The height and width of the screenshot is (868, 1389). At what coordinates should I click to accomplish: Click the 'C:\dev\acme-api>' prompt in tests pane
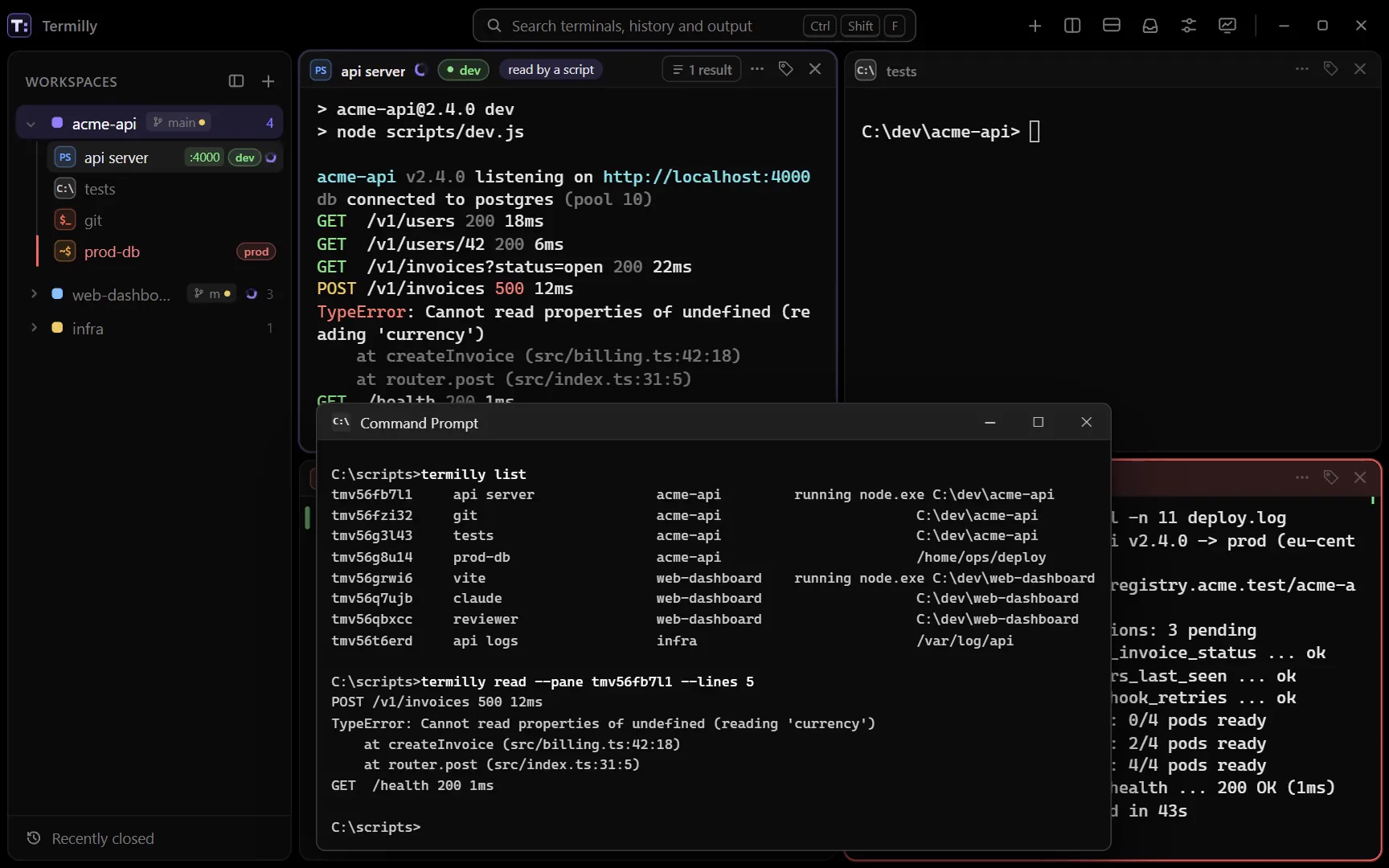coord(940,132)
